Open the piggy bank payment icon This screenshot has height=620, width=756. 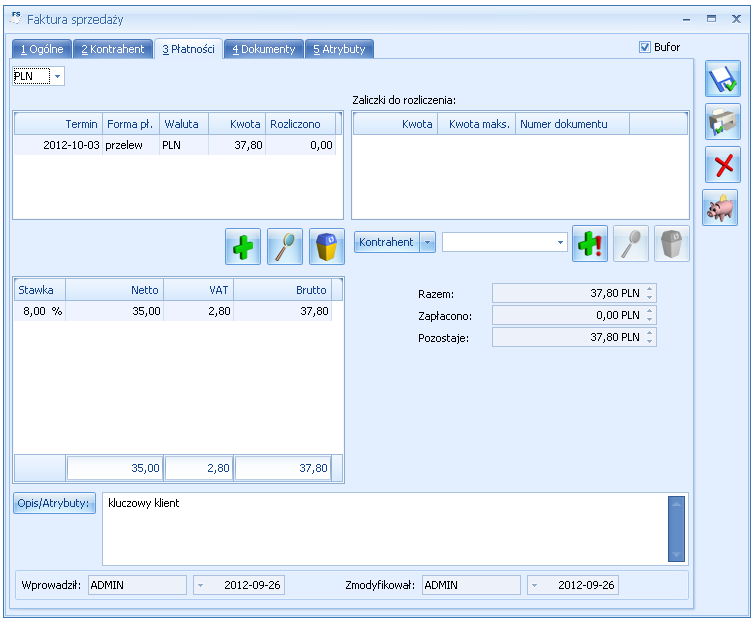click(720, 208)
